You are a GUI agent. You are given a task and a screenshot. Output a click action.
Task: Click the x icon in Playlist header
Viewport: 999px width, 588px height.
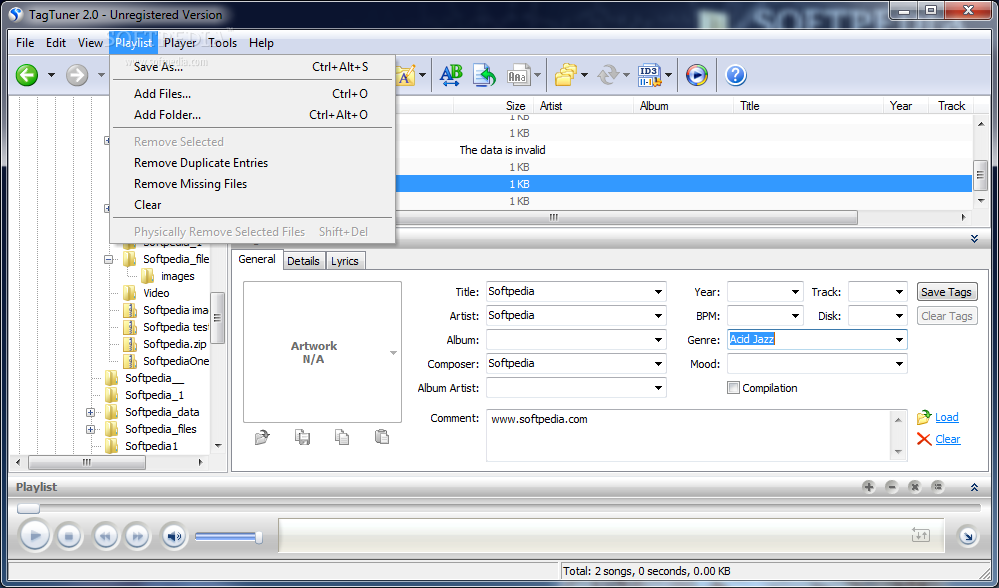coord(915,487)
